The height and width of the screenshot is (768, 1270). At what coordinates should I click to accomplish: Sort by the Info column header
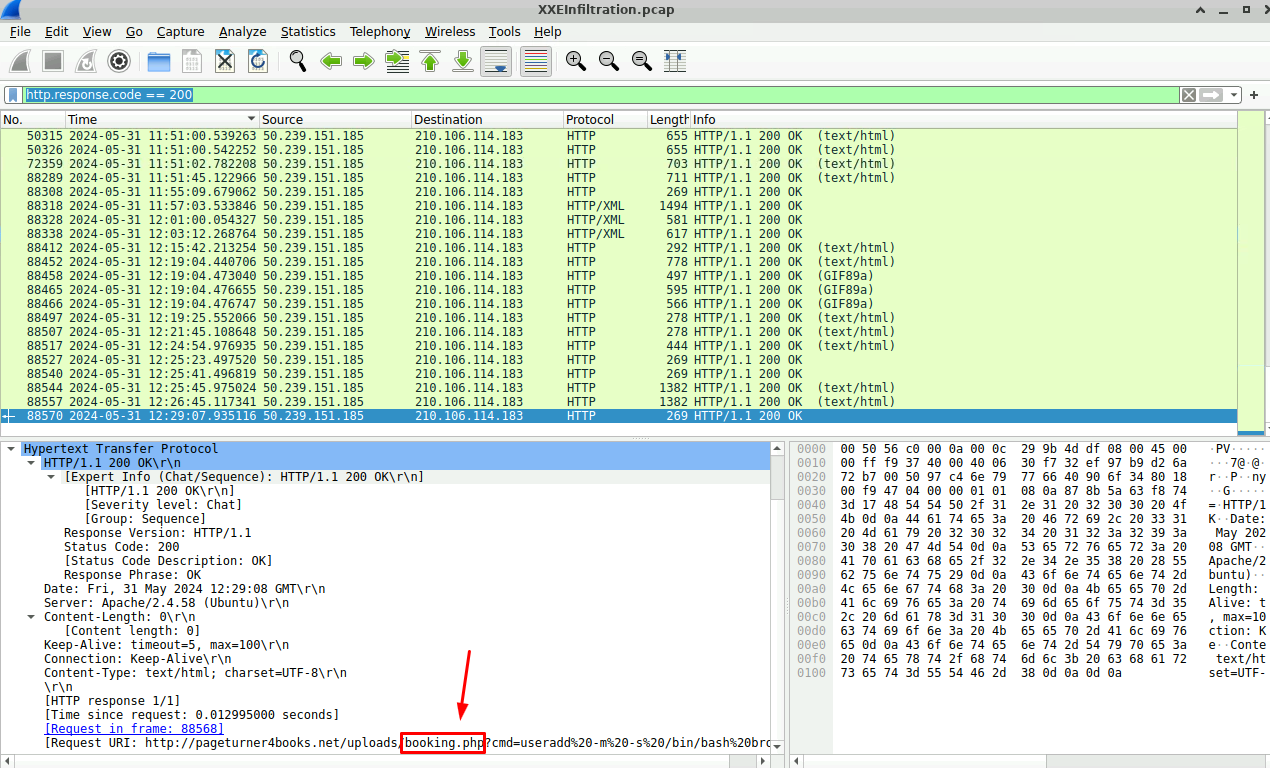click(x=963, y=119)
